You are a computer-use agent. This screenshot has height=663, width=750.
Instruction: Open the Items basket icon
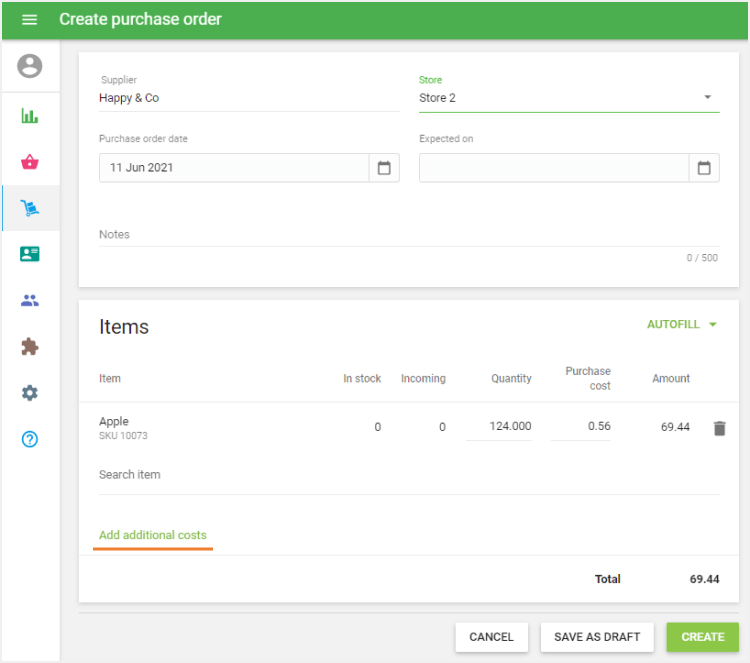(30, 162)
